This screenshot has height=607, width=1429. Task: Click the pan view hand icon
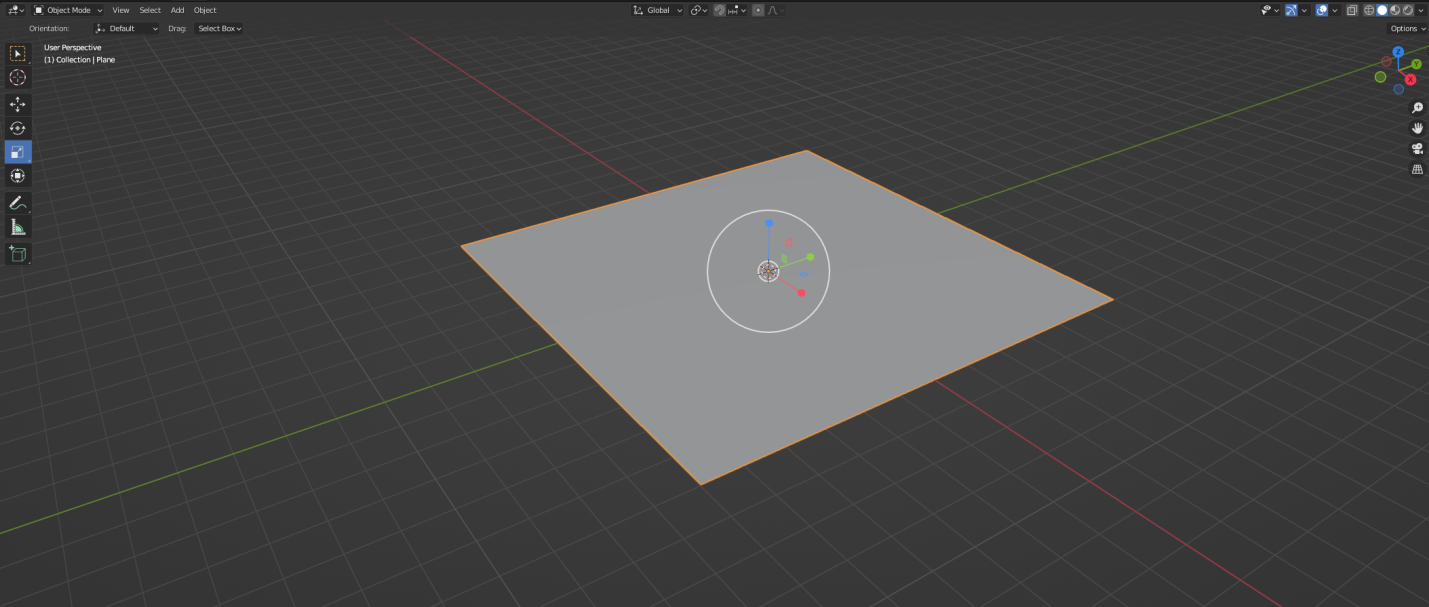(x=1417, y=128)
